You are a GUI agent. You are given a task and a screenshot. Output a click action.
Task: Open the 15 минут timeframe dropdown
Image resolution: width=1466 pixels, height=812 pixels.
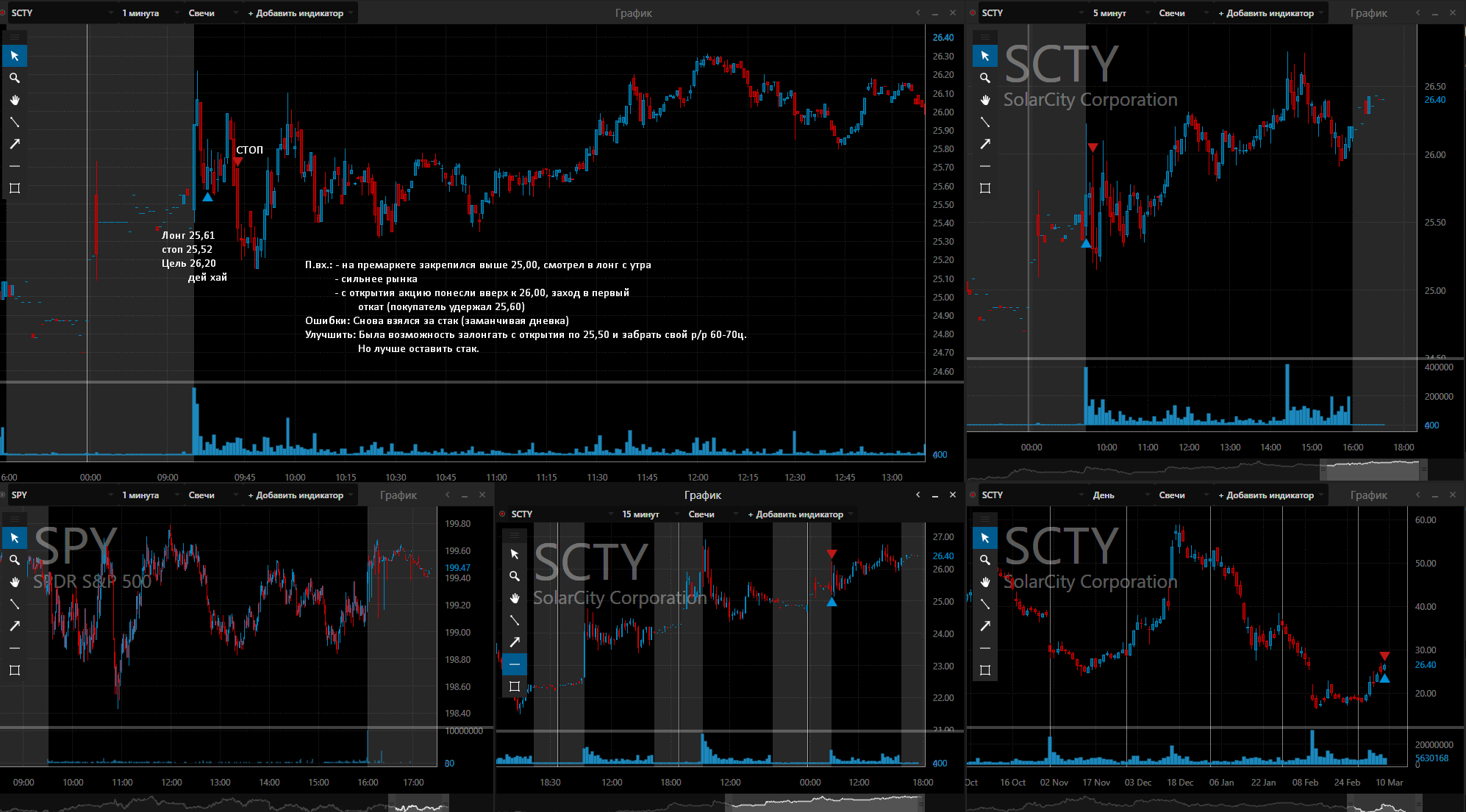649,514
